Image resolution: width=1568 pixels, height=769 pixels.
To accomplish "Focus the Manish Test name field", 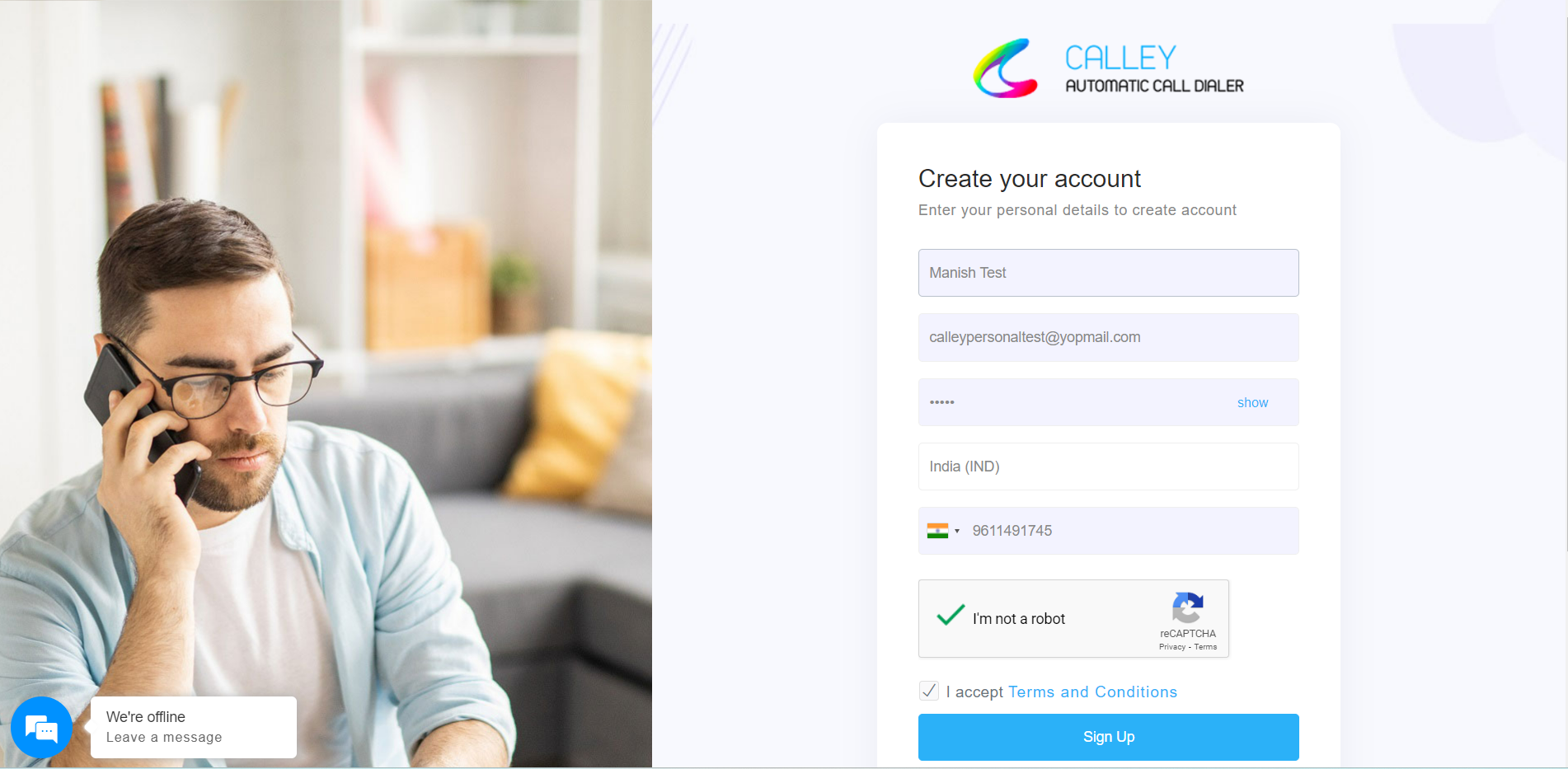I will (x=1109, y=273).
